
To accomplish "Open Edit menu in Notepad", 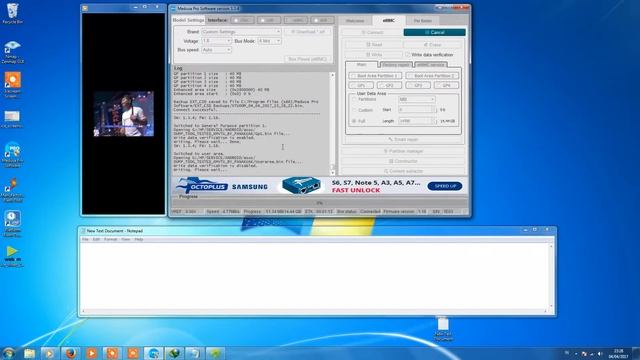I will pyautogui.click(x=96, y=240).
